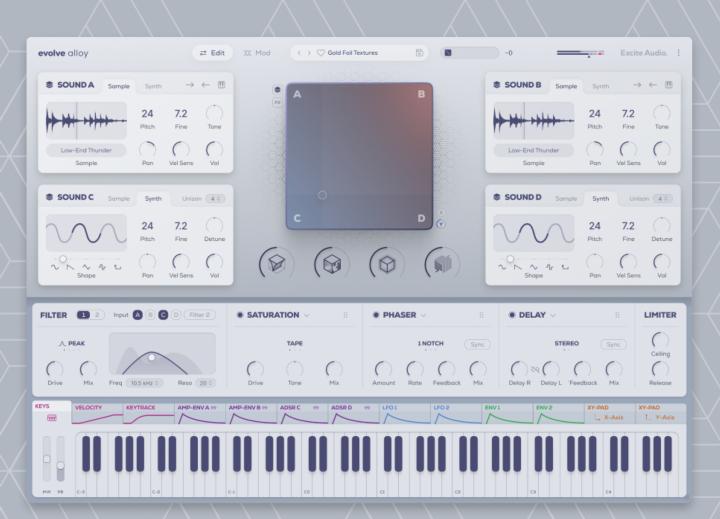This screenshot has height=519, width=720.
Task: Change the Peak filter type selector
Action: pyautogui.click(x=72, y=344)
